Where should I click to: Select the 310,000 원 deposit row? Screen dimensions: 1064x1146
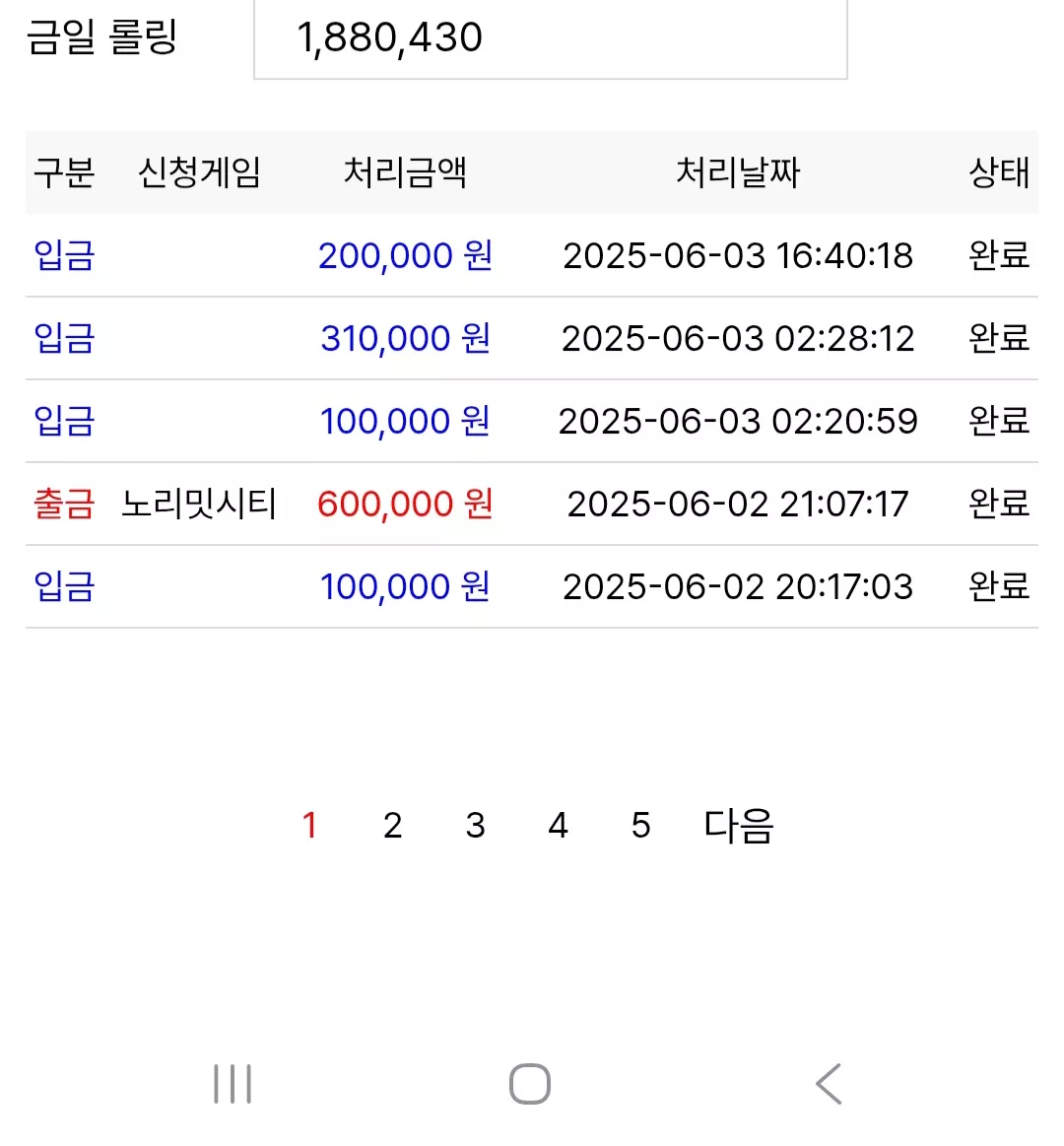(x=532, y=338)
